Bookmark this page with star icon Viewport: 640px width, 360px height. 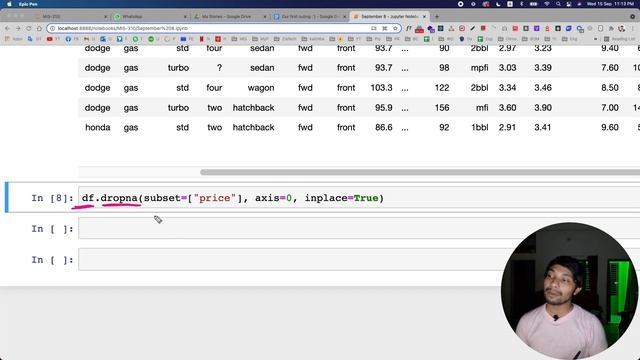point(395,29)
